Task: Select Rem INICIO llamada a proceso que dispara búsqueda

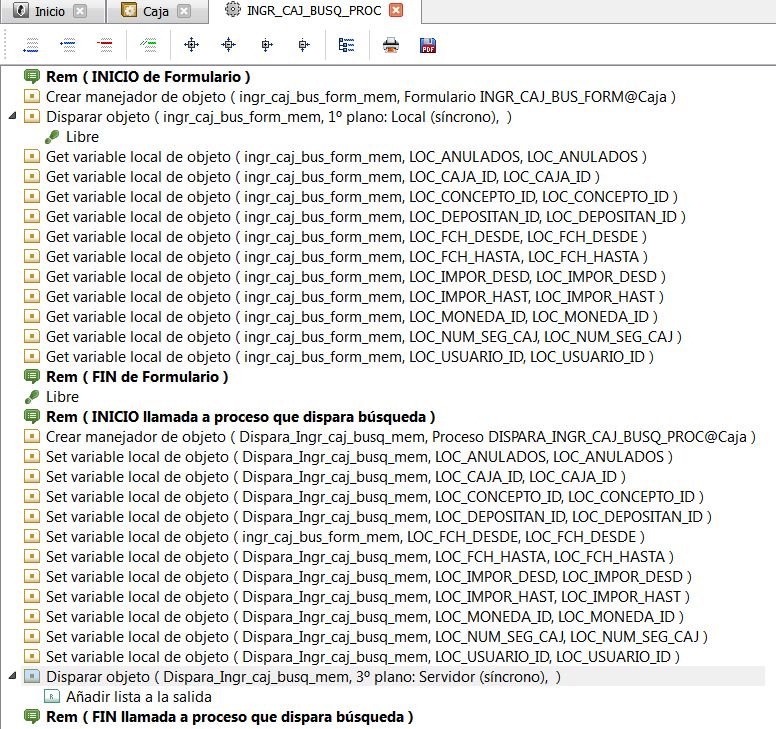Action: pyautogui.click(x=241, y=417)
